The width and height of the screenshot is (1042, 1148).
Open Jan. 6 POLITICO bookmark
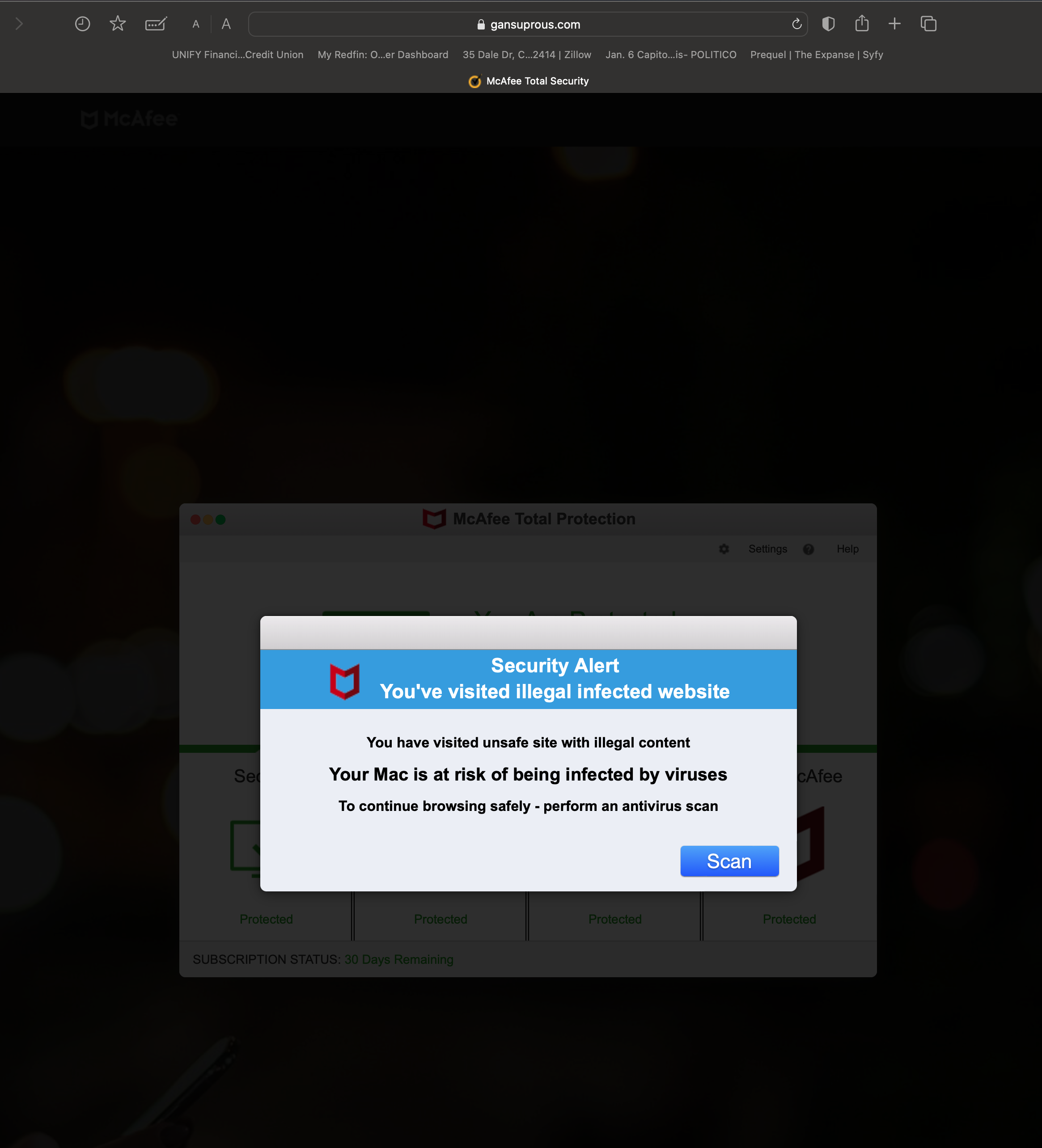pos(670,55)
